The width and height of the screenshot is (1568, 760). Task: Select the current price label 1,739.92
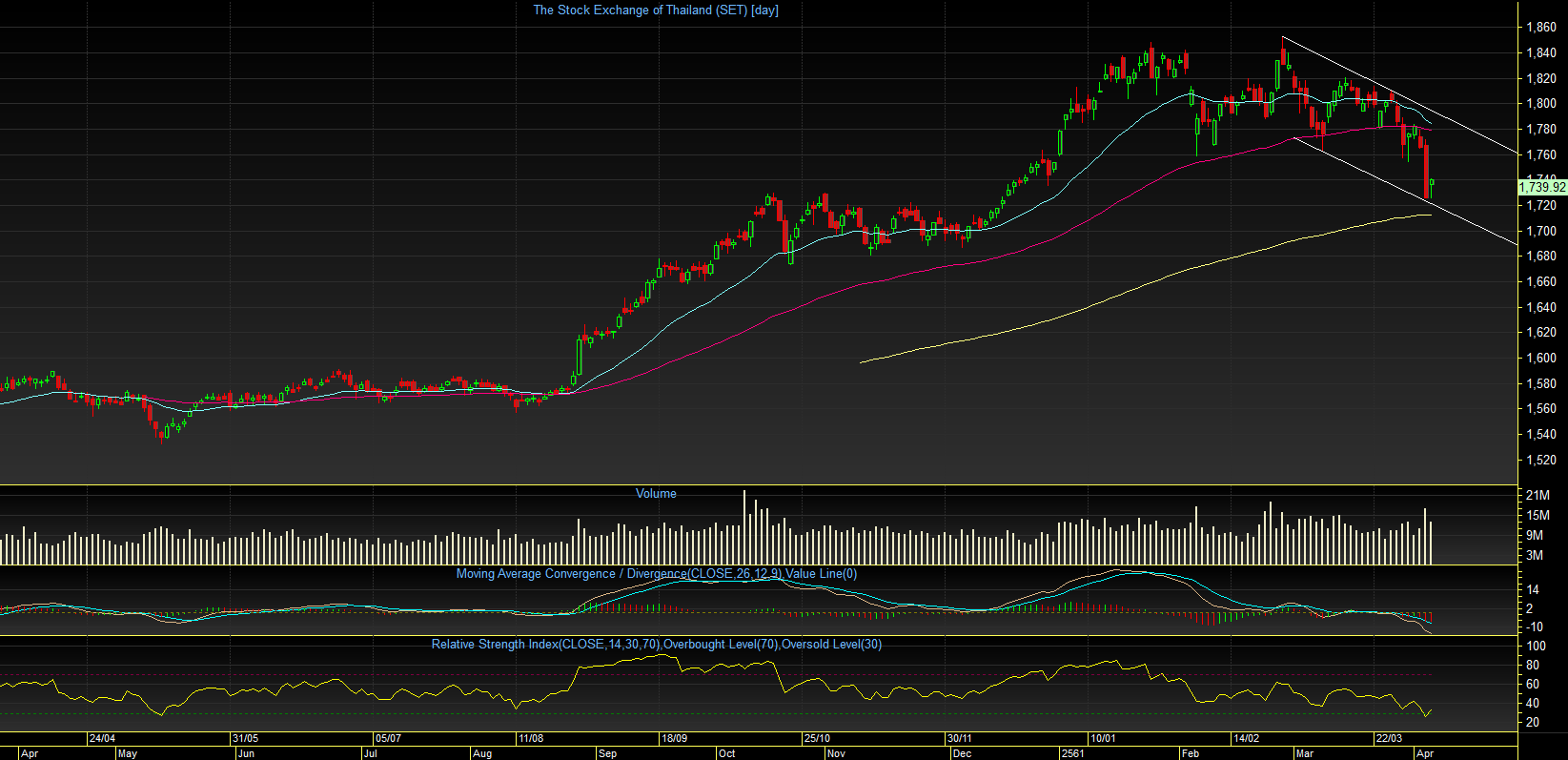(x=1542, y=188)
